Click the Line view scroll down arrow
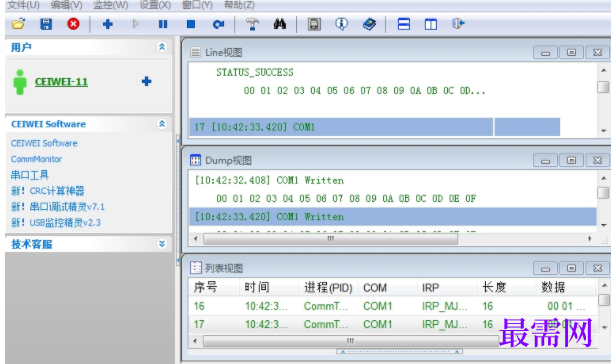 [604, 131]
